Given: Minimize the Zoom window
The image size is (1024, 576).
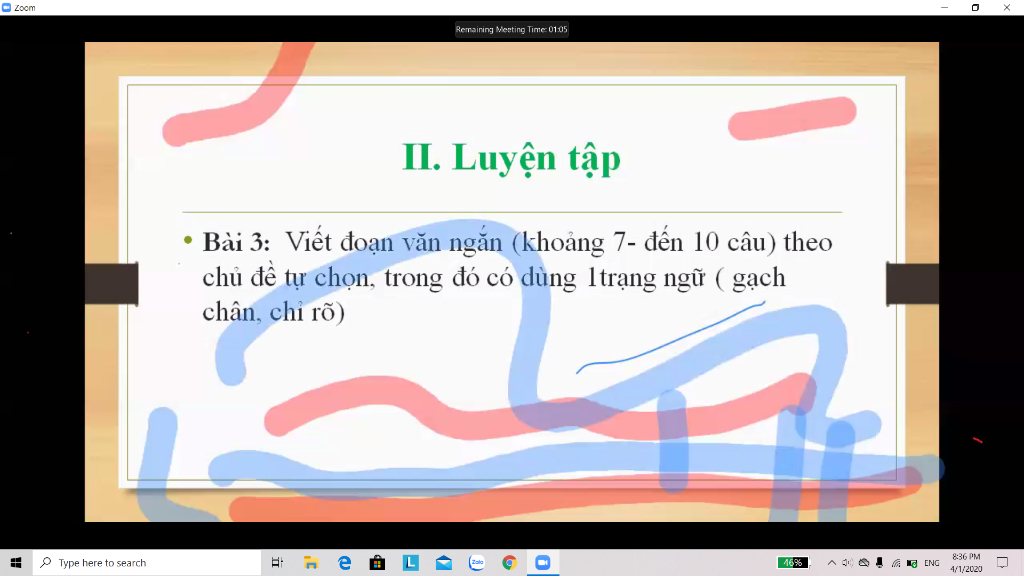Looking at the screenshot, I should click(x=944, y=8).
